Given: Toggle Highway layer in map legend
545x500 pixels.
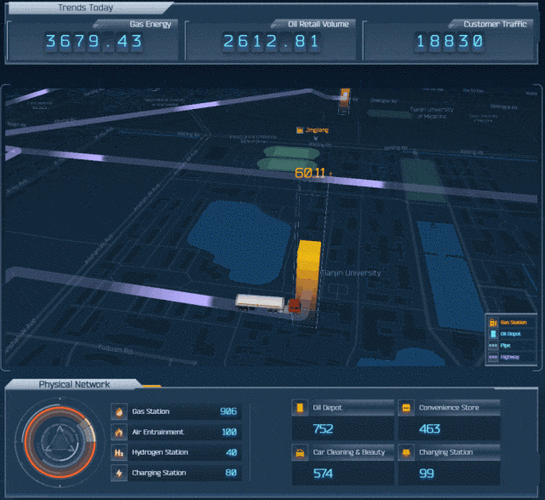Looking at the screenshot, I should (x=509, y=357).
